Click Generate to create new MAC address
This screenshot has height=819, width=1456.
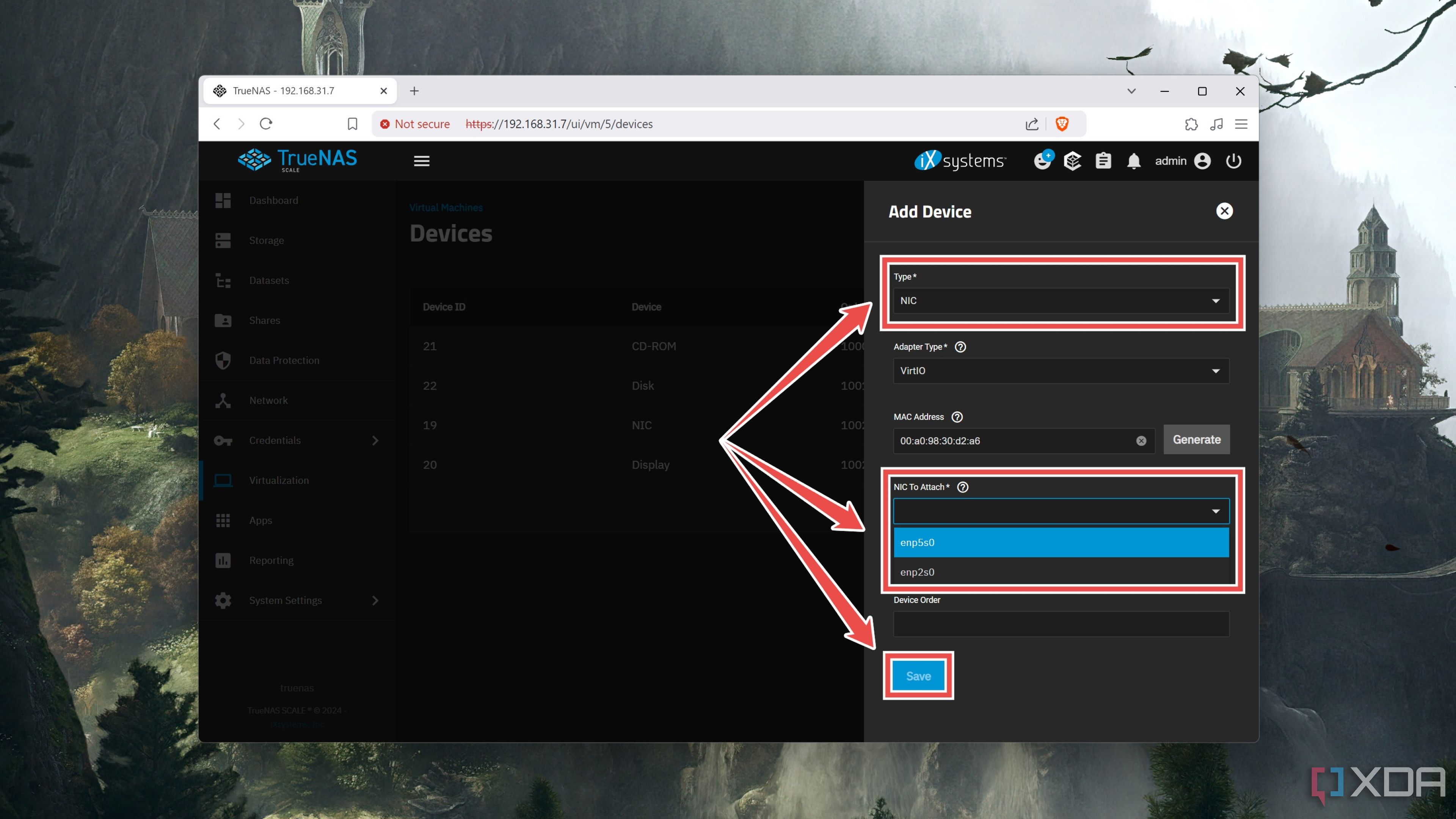coord(1196,439)
